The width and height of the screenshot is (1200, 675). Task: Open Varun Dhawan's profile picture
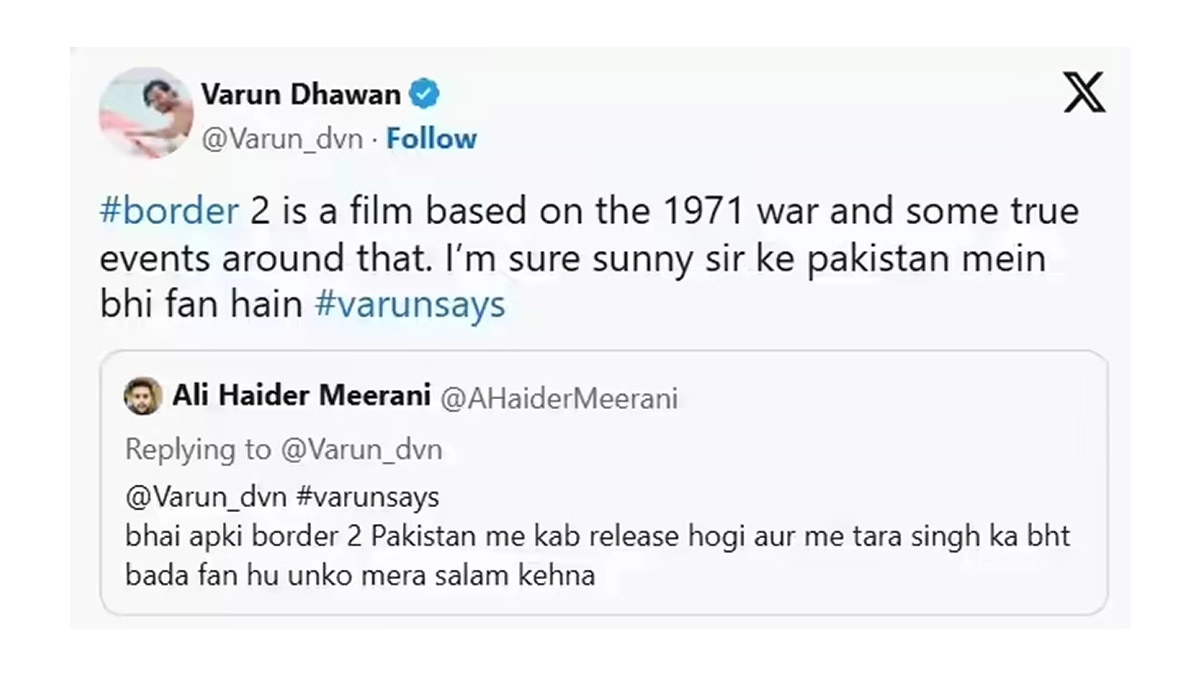[145, 112]
